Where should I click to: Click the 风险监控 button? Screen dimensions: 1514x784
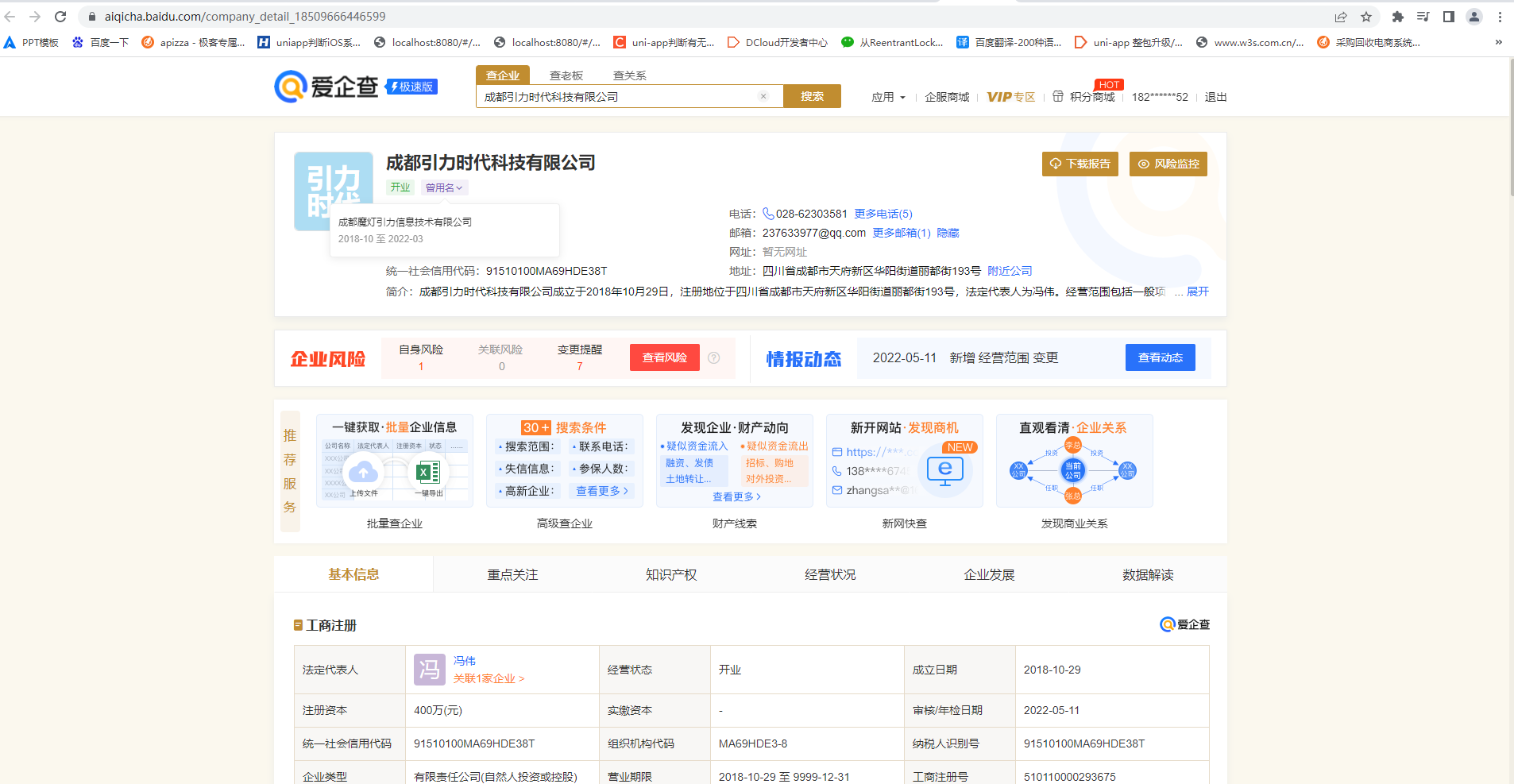[1168, 164]
